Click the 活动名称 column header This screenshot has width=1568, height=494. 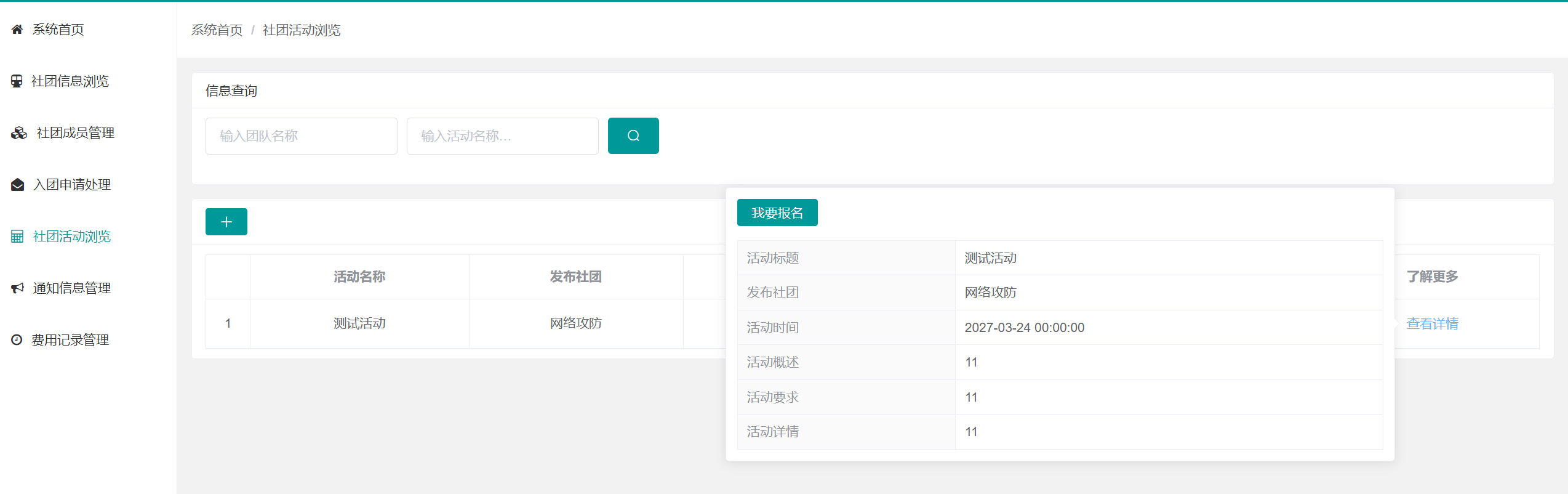(x=359, y=277)
